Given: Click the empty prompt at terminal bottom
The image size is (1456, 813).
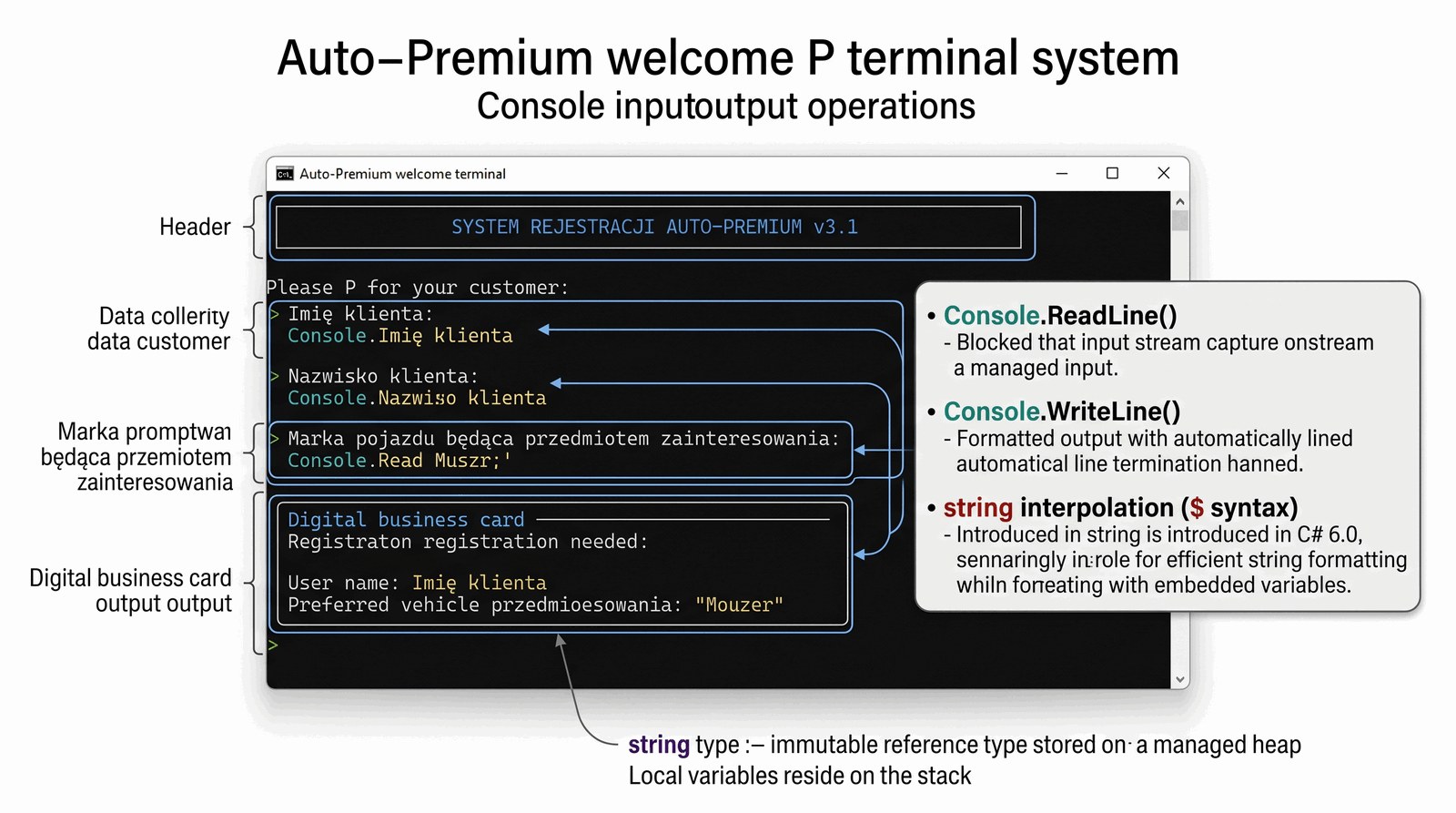Looking at the screenshot, I should [x=274, y=645].
